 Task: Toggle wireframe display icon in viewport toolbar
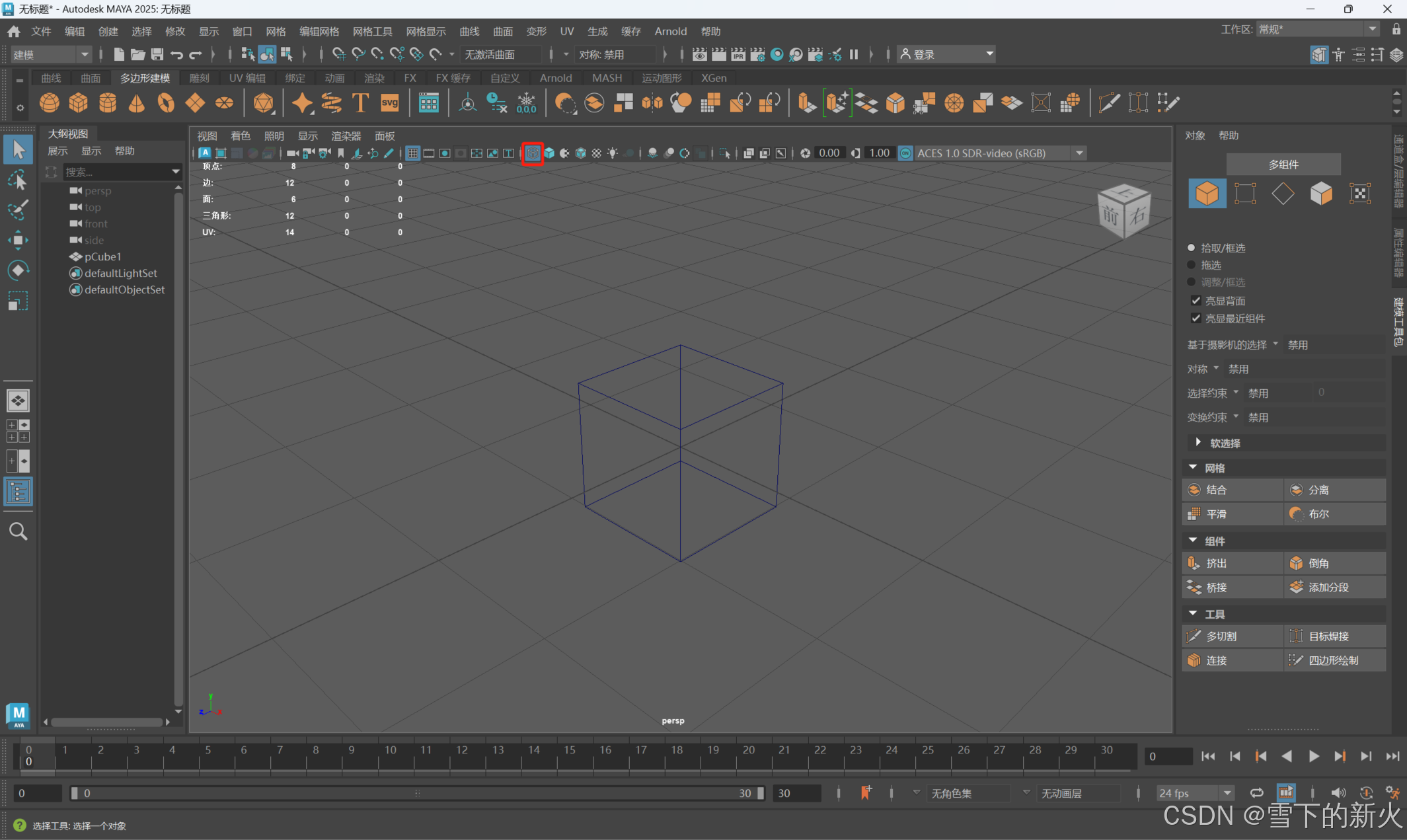[533, 153]
